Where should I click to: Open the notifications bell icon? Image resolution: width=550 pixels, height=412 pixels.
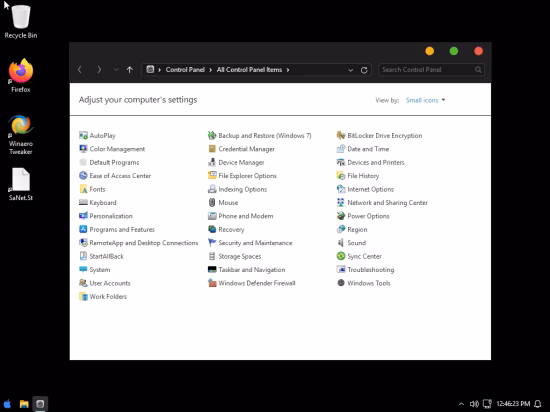[x=538, y=404]
